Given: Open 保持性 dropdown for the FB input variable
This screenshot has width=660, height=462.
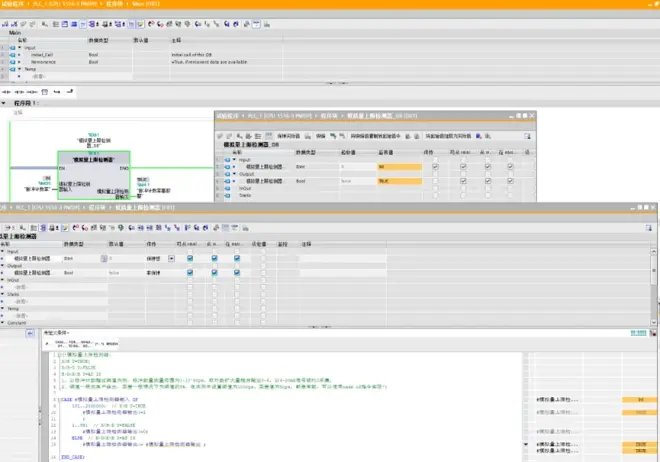Looking at the screenshot, I should click(171, 258).
